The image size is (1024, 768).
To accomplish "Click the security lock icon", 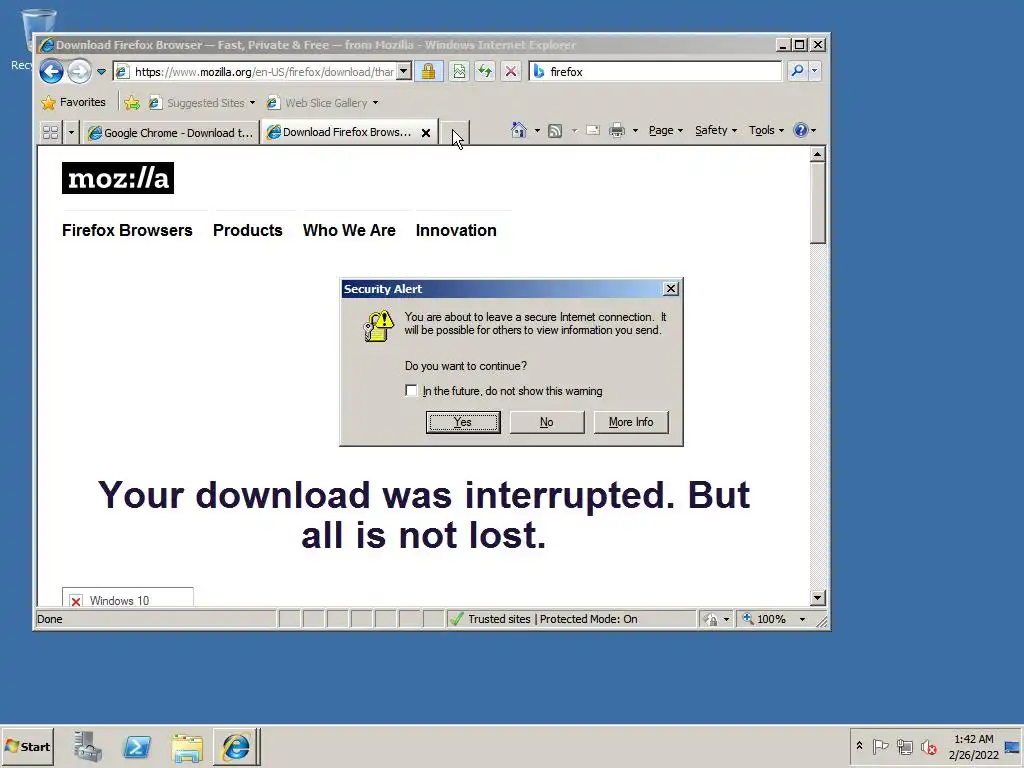I will click(428, 71).
